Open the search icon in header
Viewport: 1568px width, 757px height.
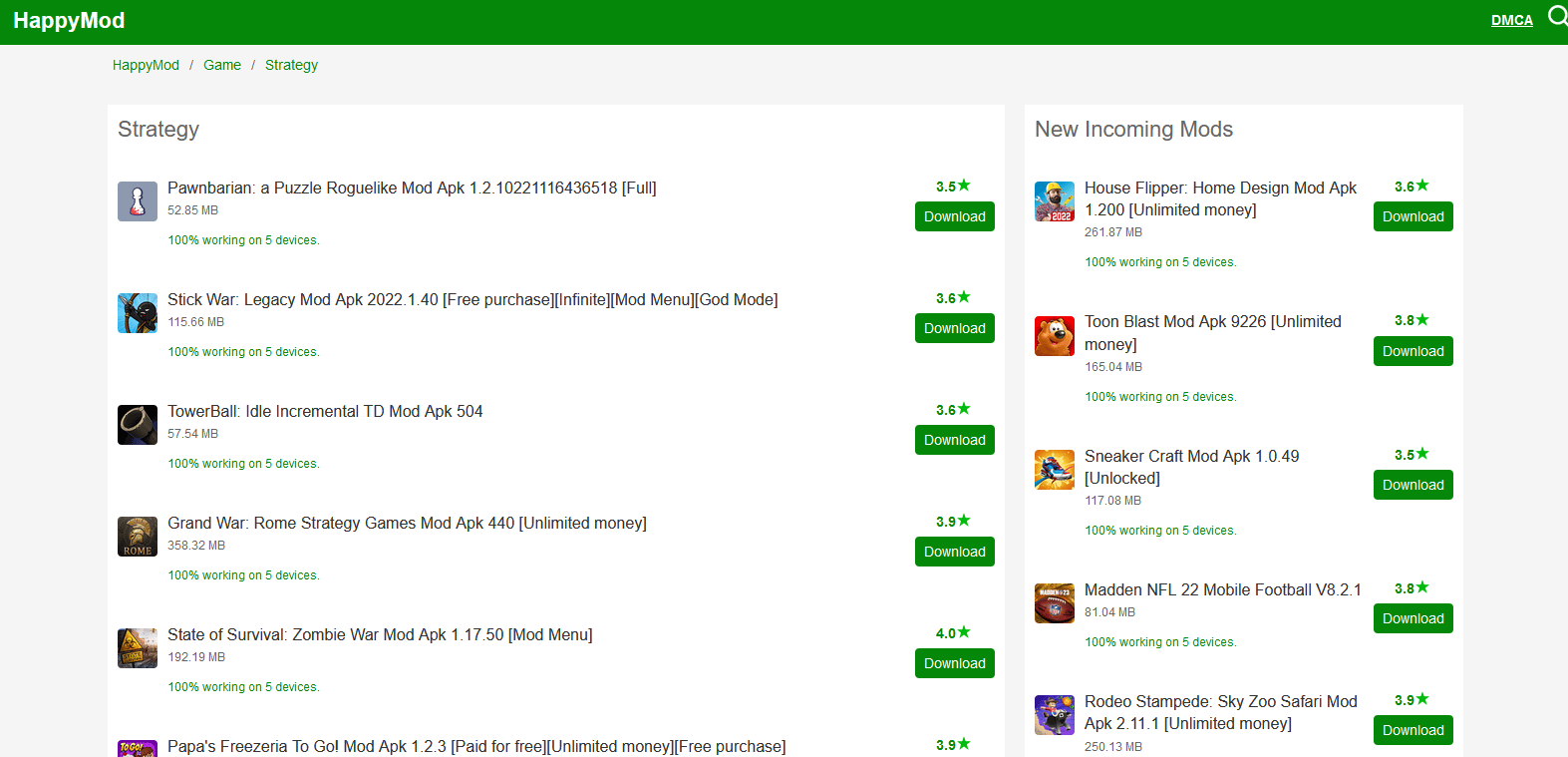point(1557,16)
